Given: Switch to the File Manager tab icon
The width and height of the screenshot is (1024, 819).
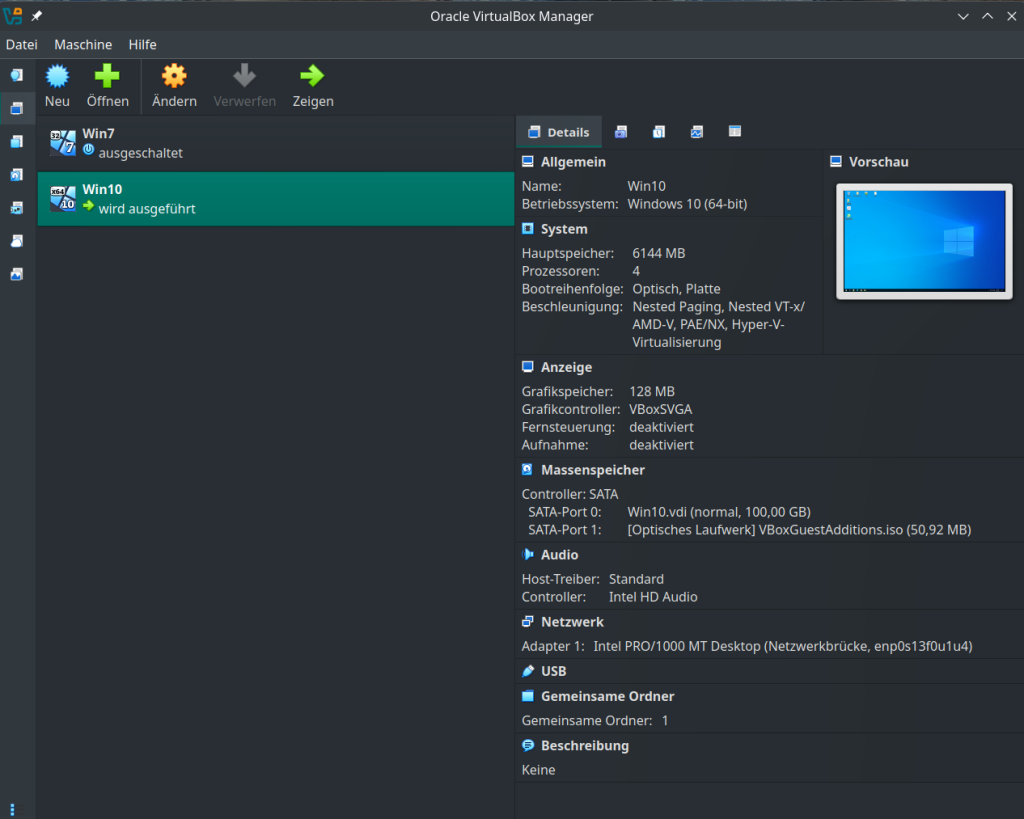Looking at the screenshot, I should [x=735, y=132].
